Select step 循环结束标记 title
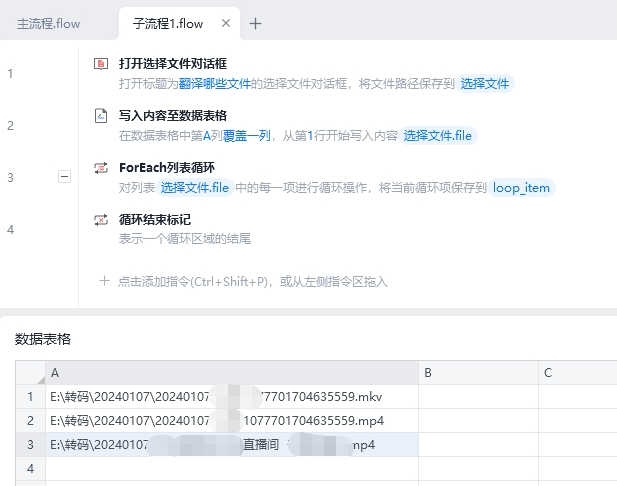Viewport: 617px width, 486px height. (155, 220)
